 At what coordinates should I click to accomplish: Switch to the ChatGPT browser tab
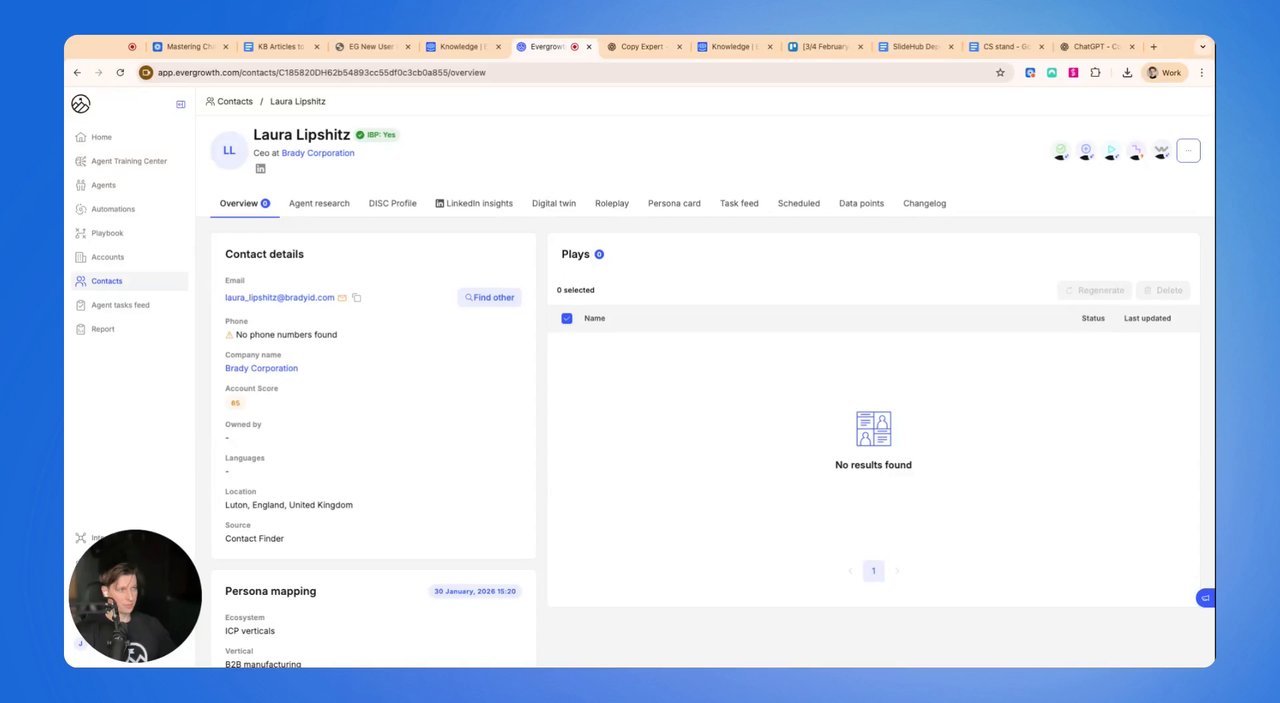pos(1097,47)
